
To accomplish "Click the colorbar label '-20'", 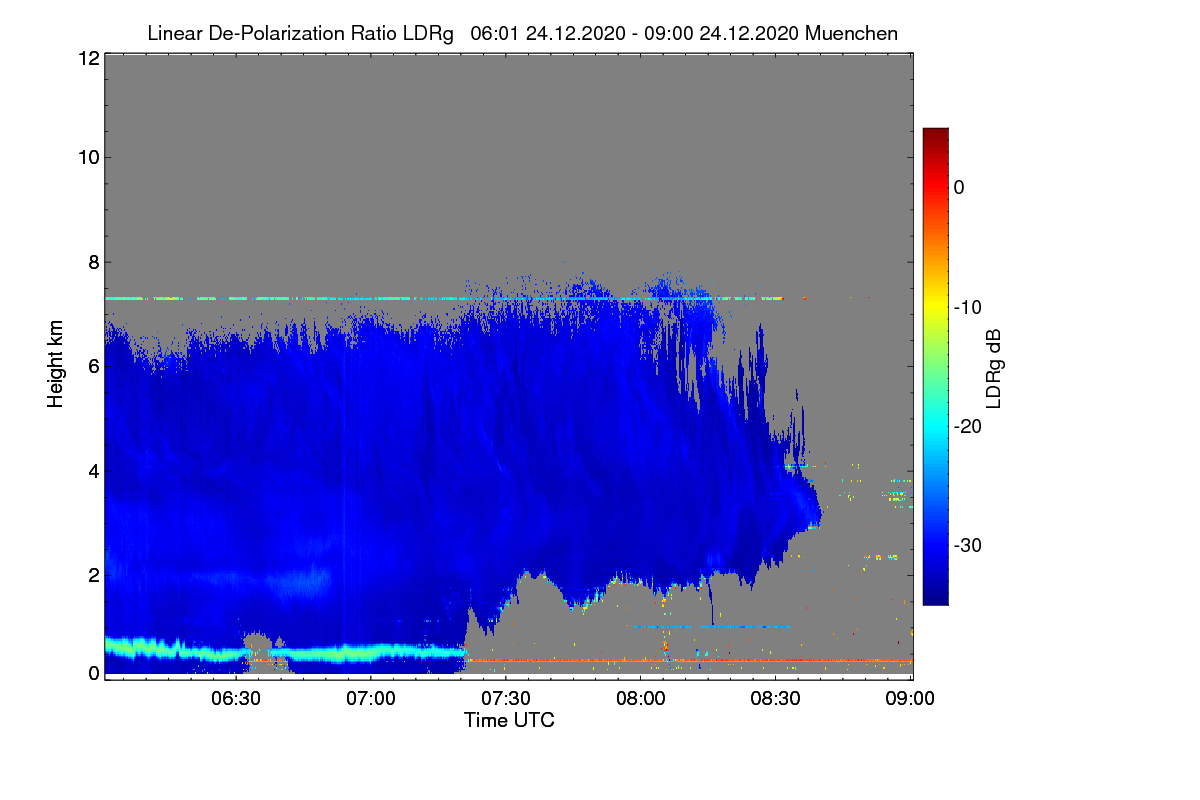I will [969, 426].
